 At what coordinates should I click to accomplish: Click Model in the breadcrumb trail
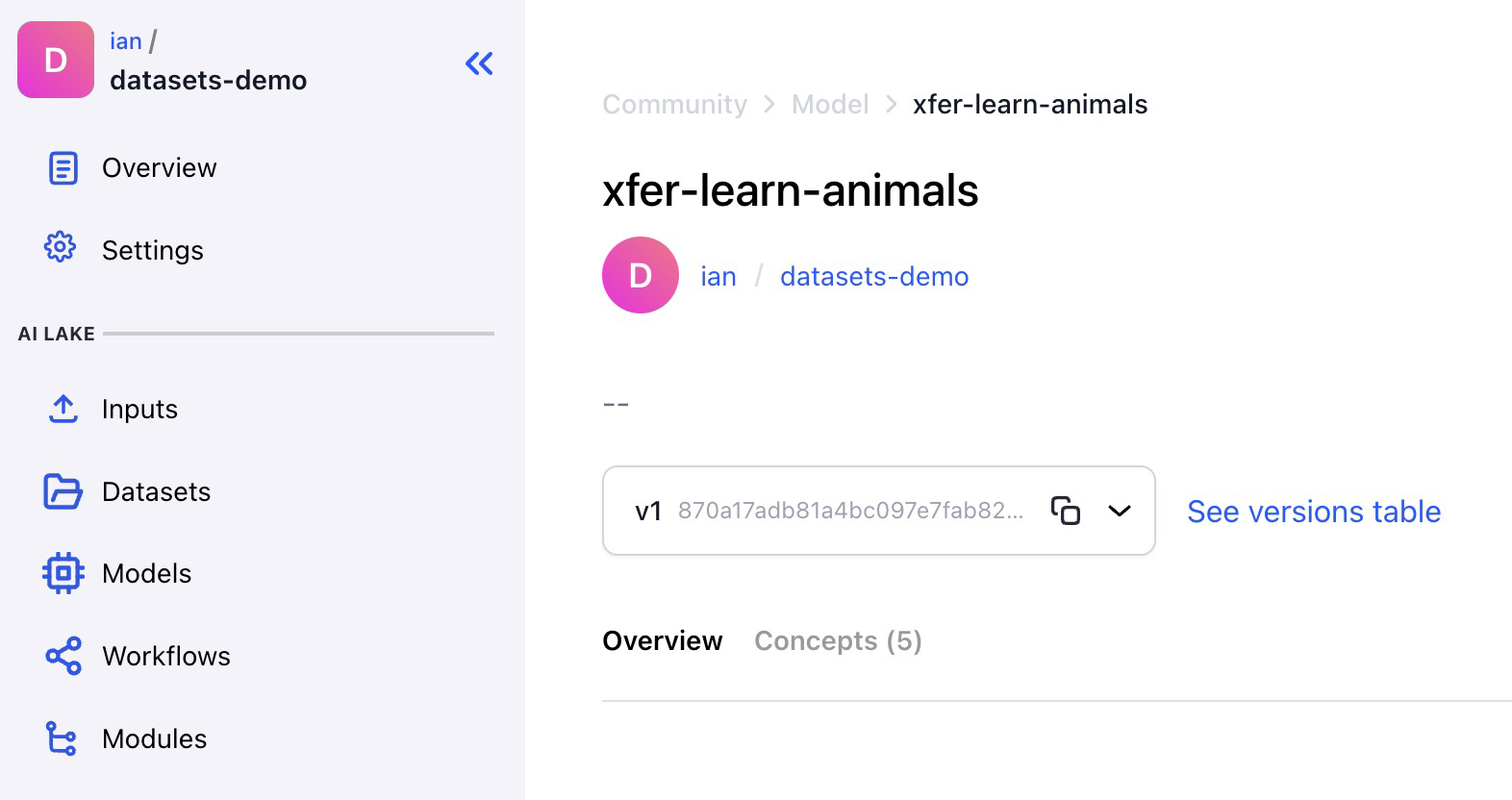tap(829, 104)
